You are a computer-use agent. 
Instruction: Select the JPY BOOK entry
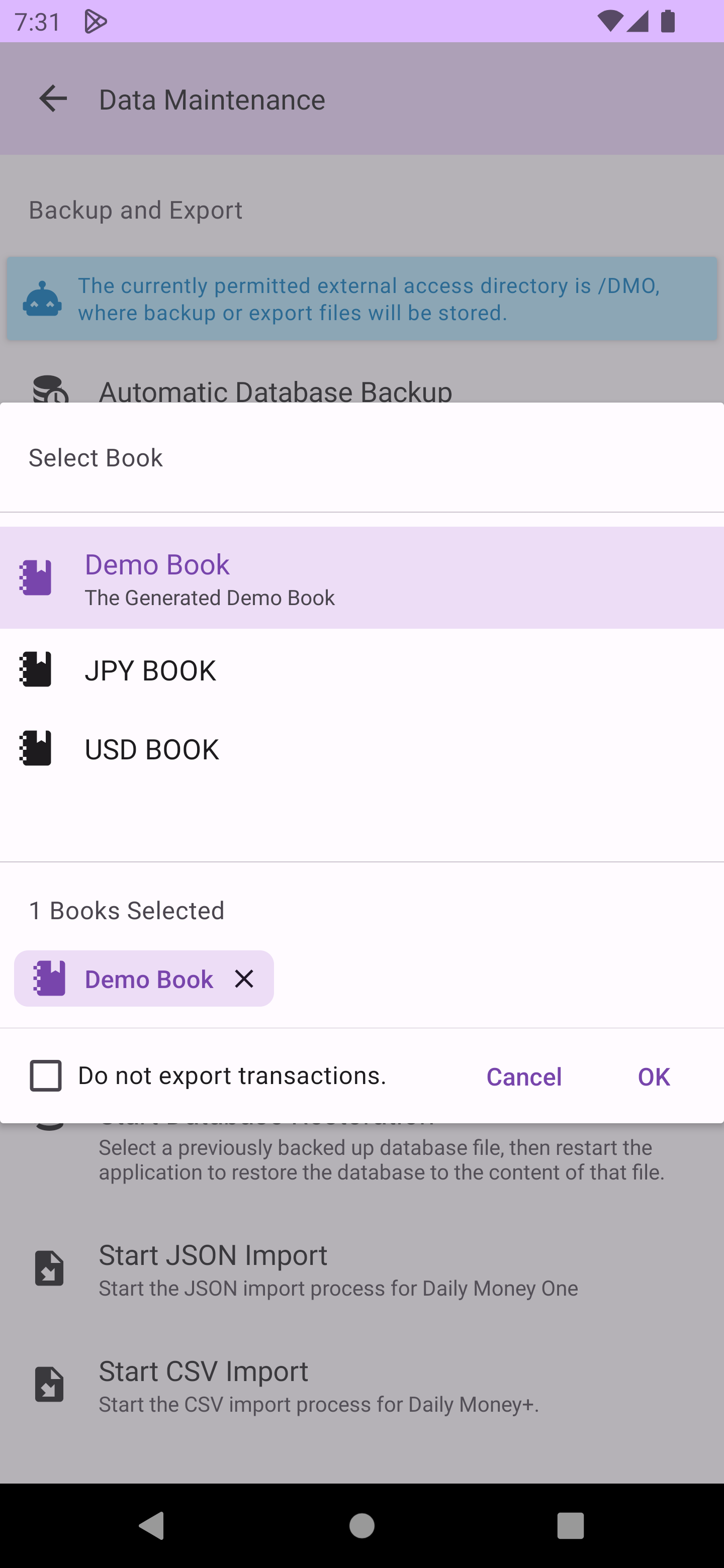361,669
